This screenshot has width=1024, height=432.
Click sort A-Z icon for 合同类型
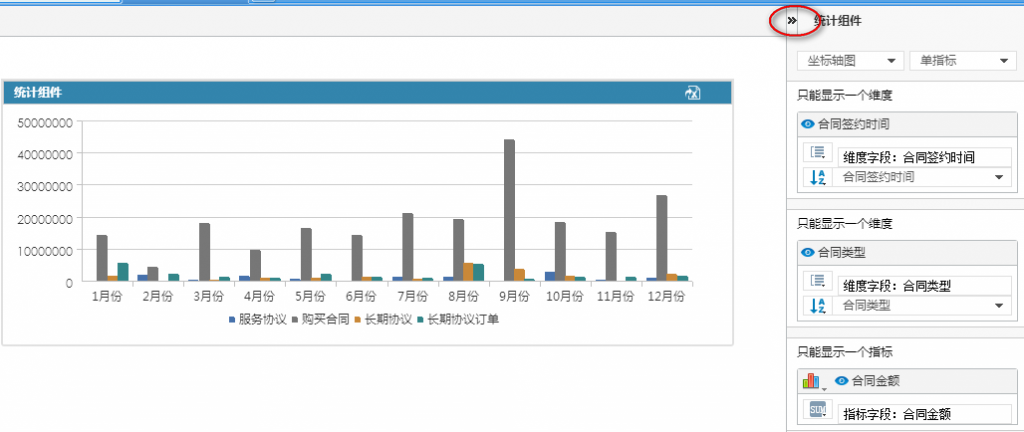tap(817, 305)
